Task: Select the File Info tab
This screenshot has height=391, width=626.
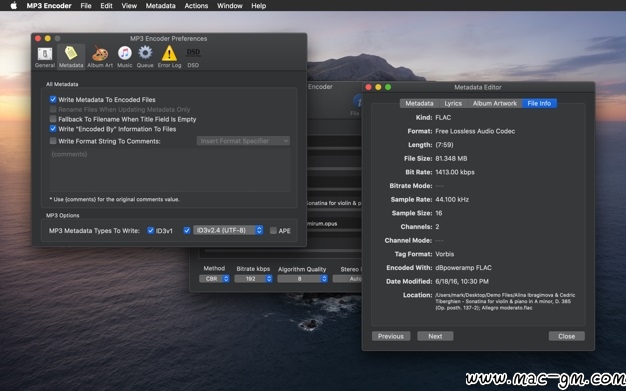Action: (x=539, y=103)
